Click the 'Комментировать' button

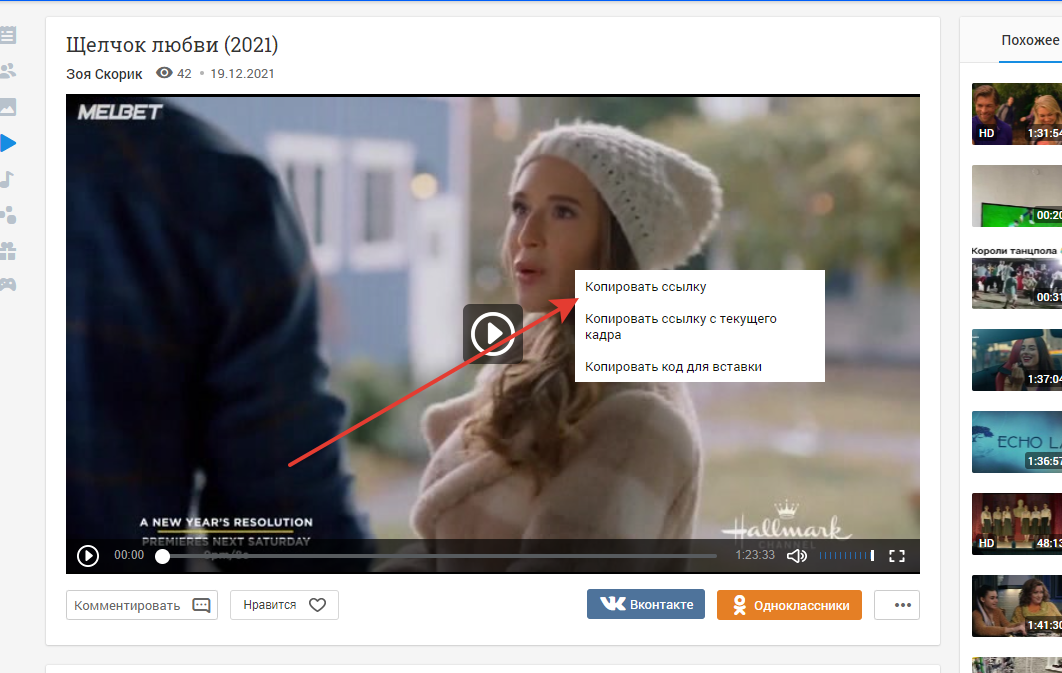pyautogui.click(x=142, y=605)
